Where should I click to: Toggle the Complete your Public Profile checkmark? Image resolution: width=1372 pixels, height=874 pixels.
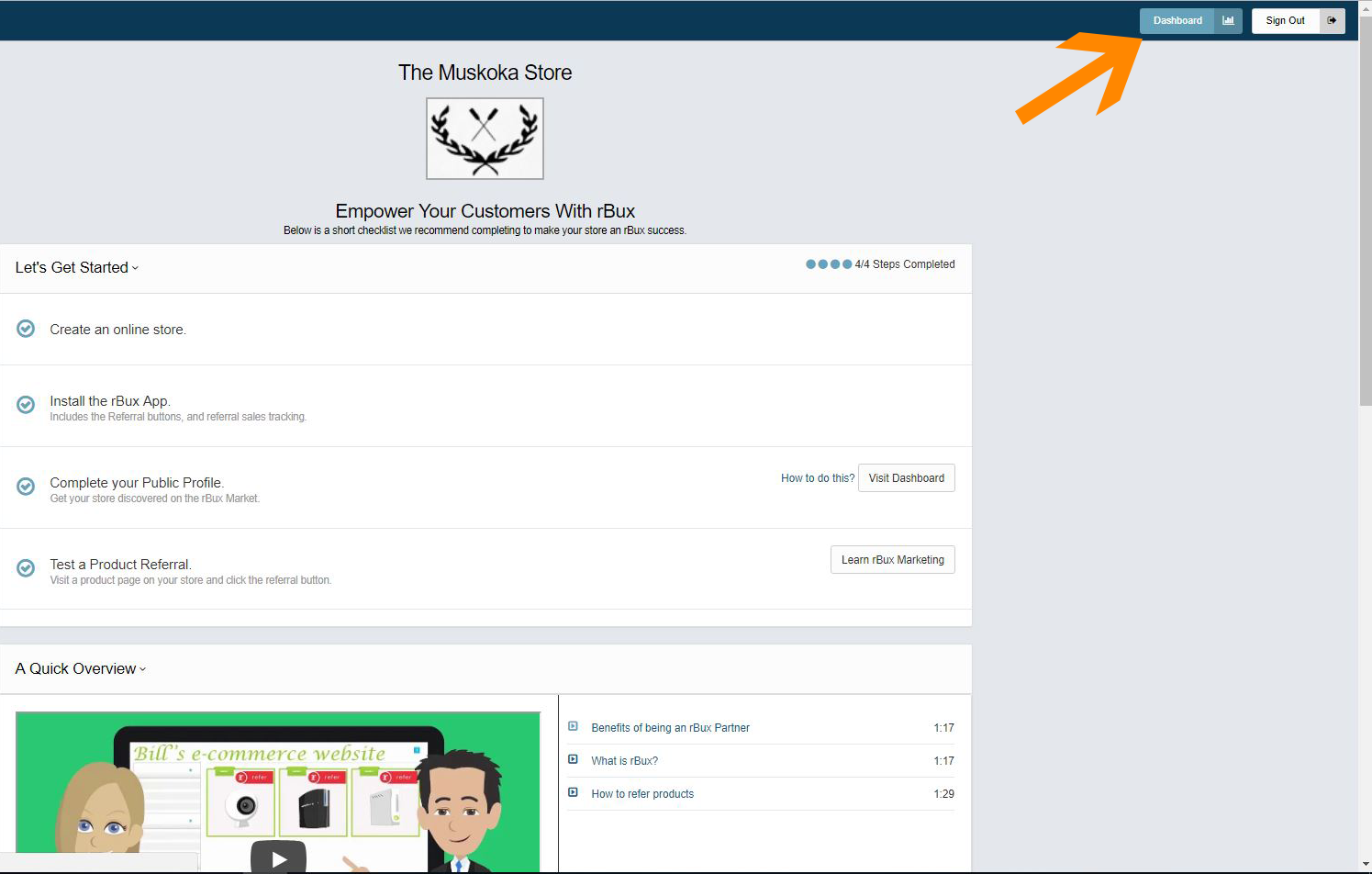26,486
